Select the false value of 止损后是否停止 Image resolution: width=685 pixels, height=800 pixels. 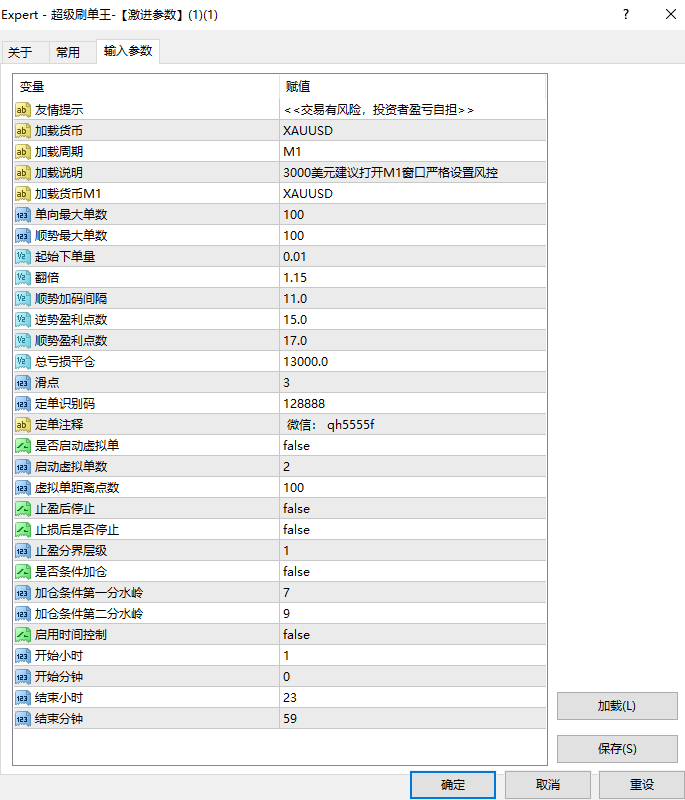(296, 530)
